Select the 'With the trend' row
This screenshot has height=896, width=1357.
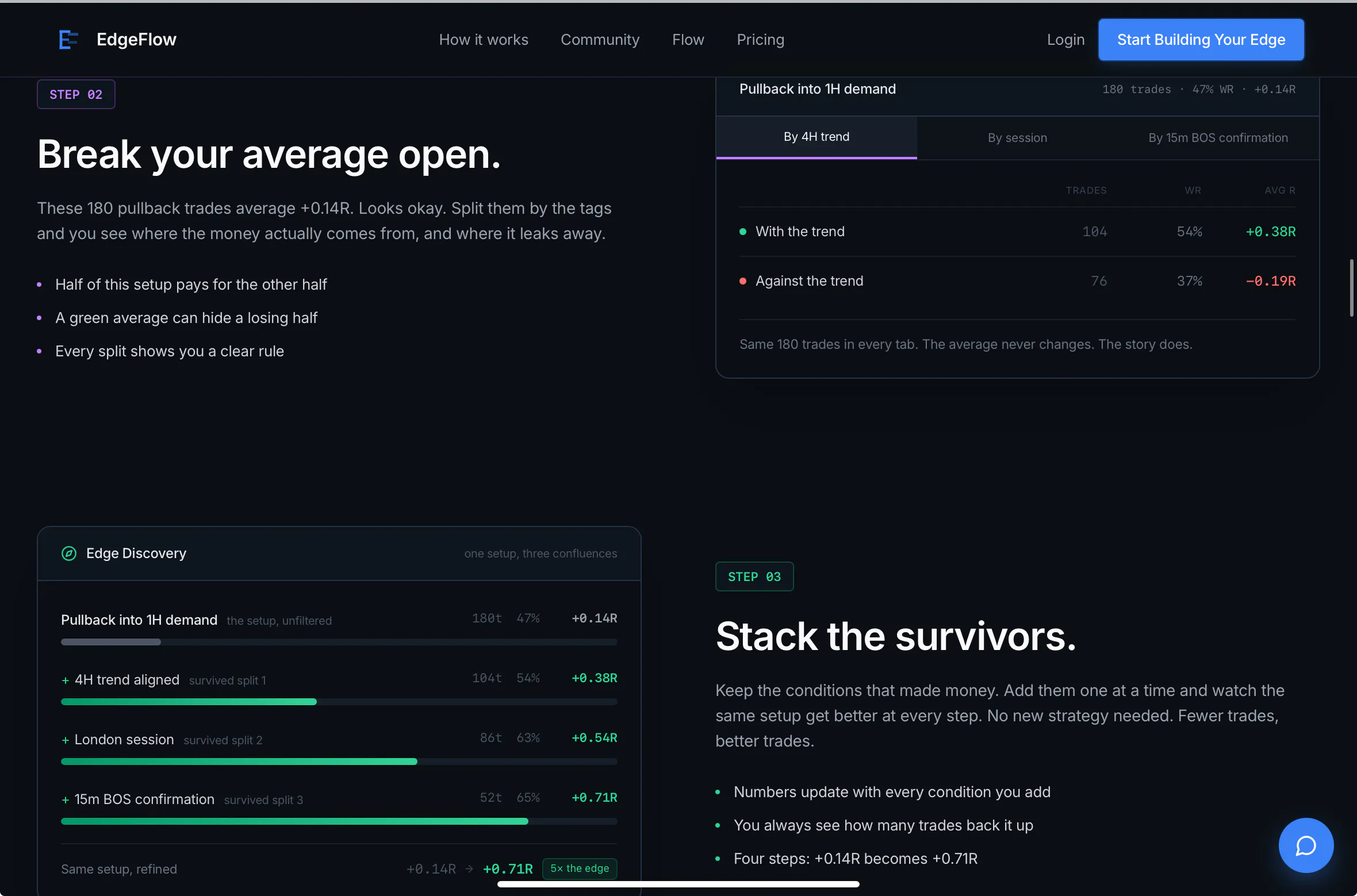(1017, 232)
